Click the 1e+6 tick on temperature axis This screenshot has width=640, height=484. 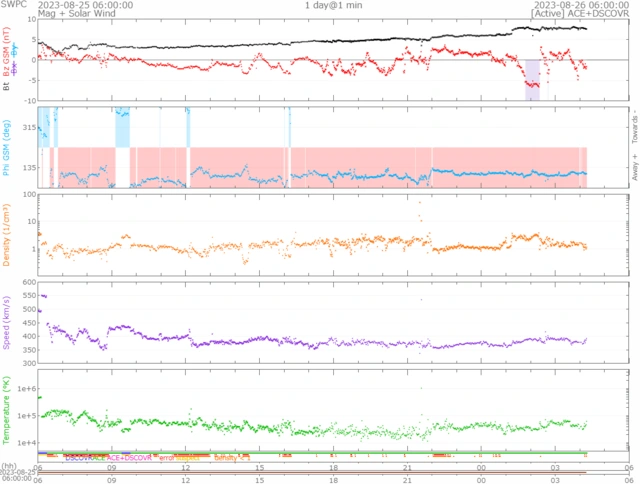coord(24,388)
